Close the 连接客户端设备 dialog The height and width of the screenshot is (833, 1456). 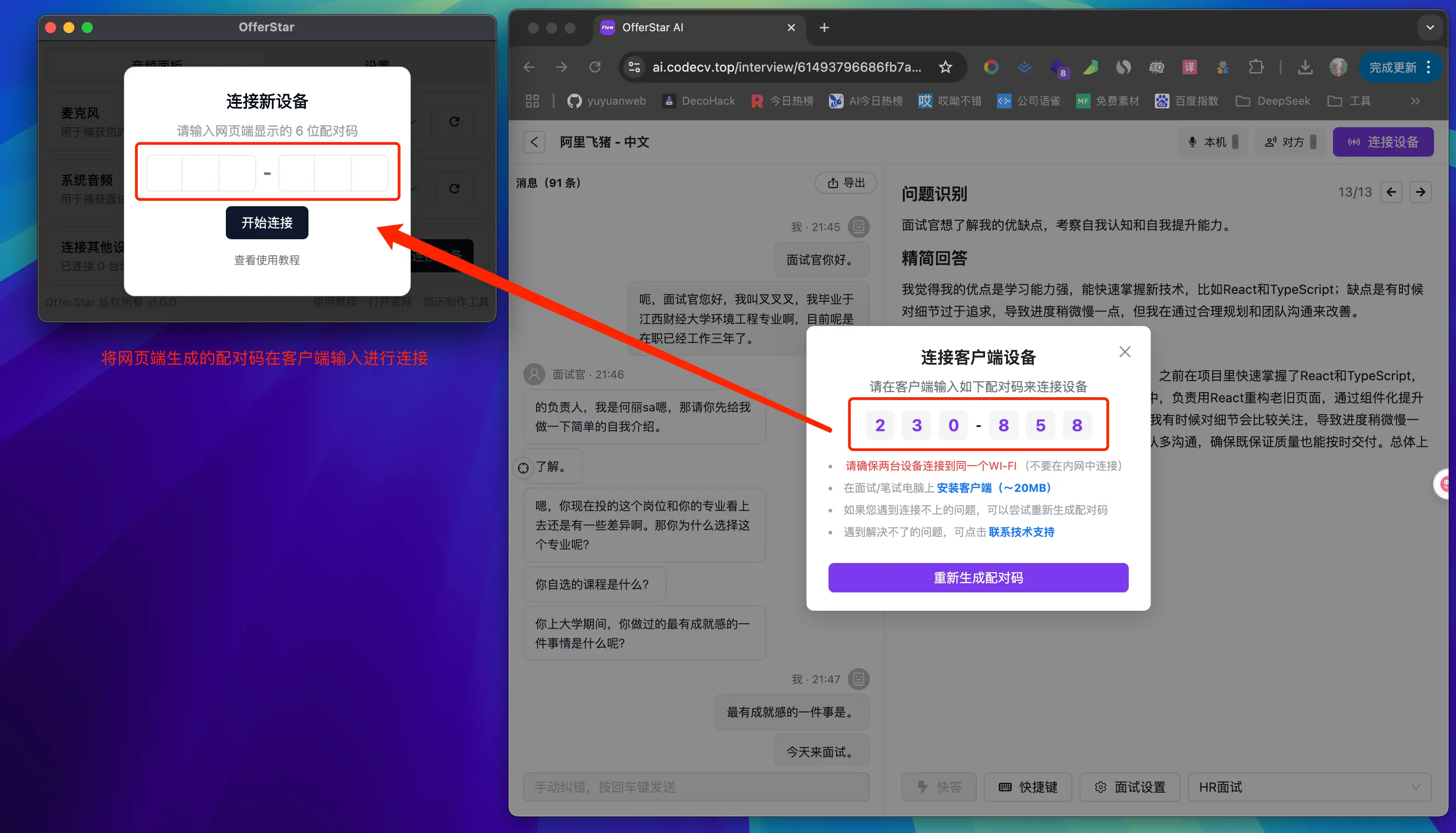pyautogui.click(x=1124, y=352)
